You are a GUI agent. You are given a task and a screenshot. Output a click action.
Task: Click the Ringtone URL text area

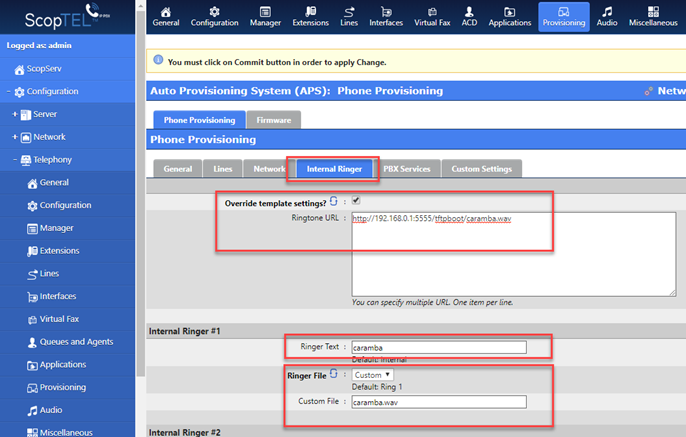pos(514,255)
